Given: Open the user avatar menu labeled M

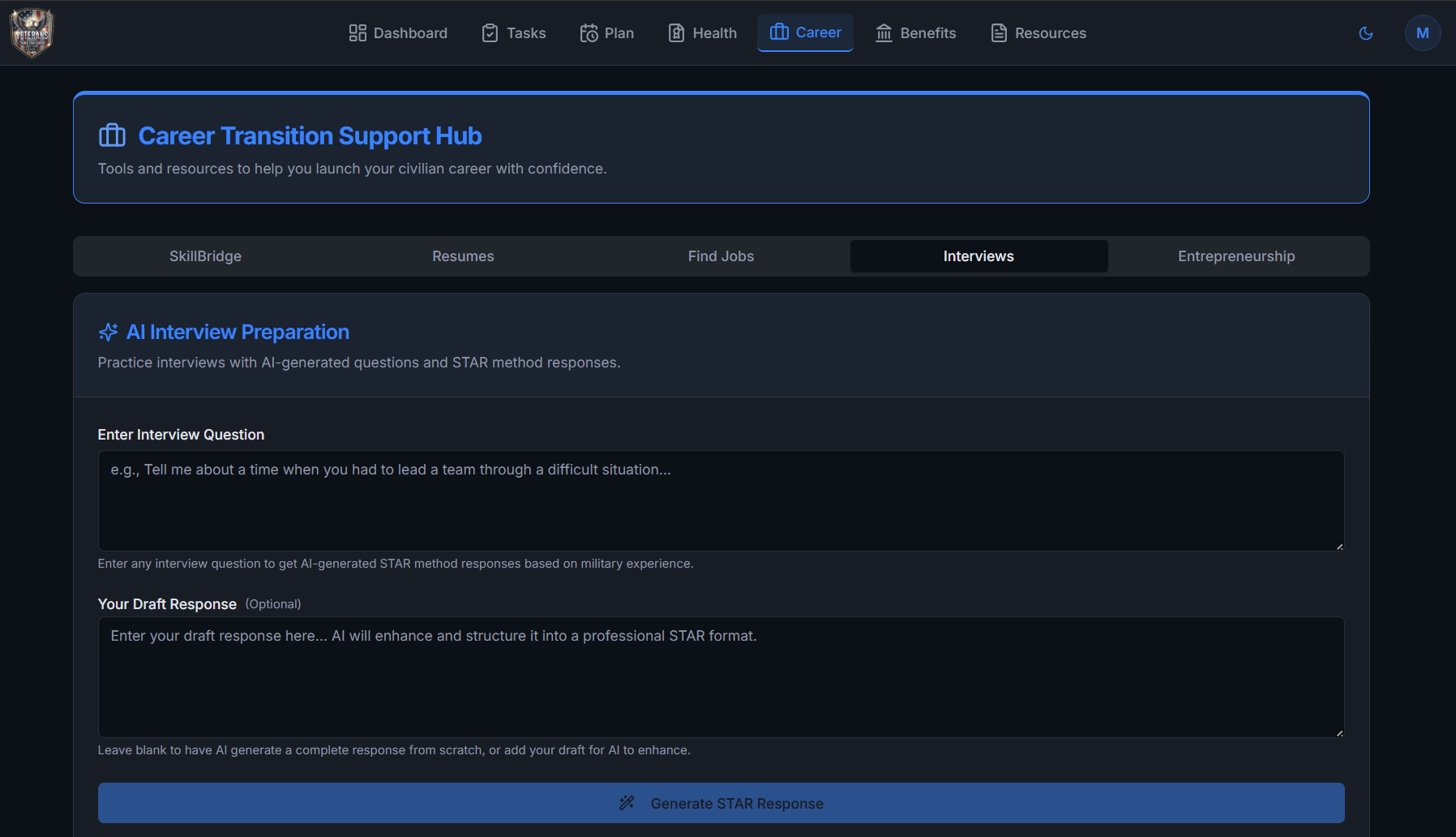Looking at the screenshot, I should pyautogui.click(x=1423, y=32).
